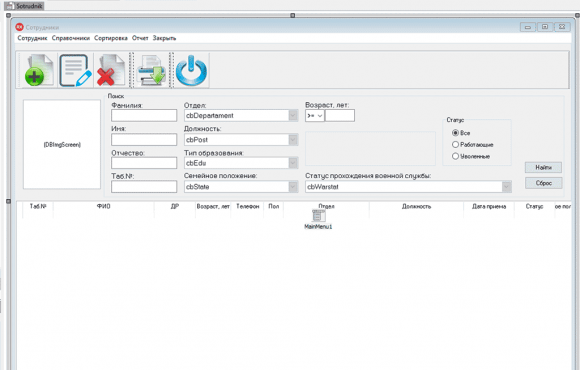Select the Уволенные radio button

(455, 156)
